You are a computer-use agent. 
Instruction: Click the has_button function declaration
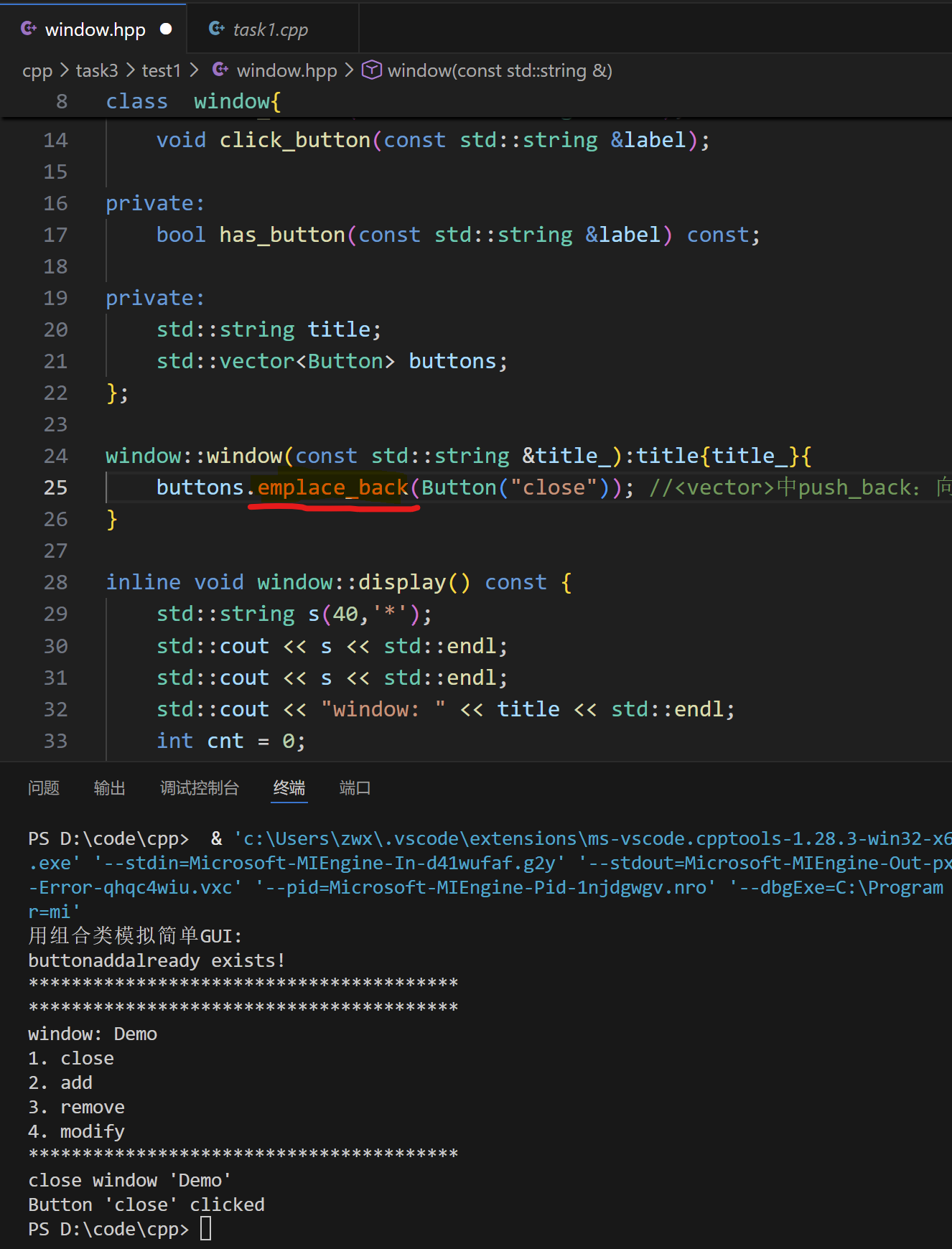point(282,235)
